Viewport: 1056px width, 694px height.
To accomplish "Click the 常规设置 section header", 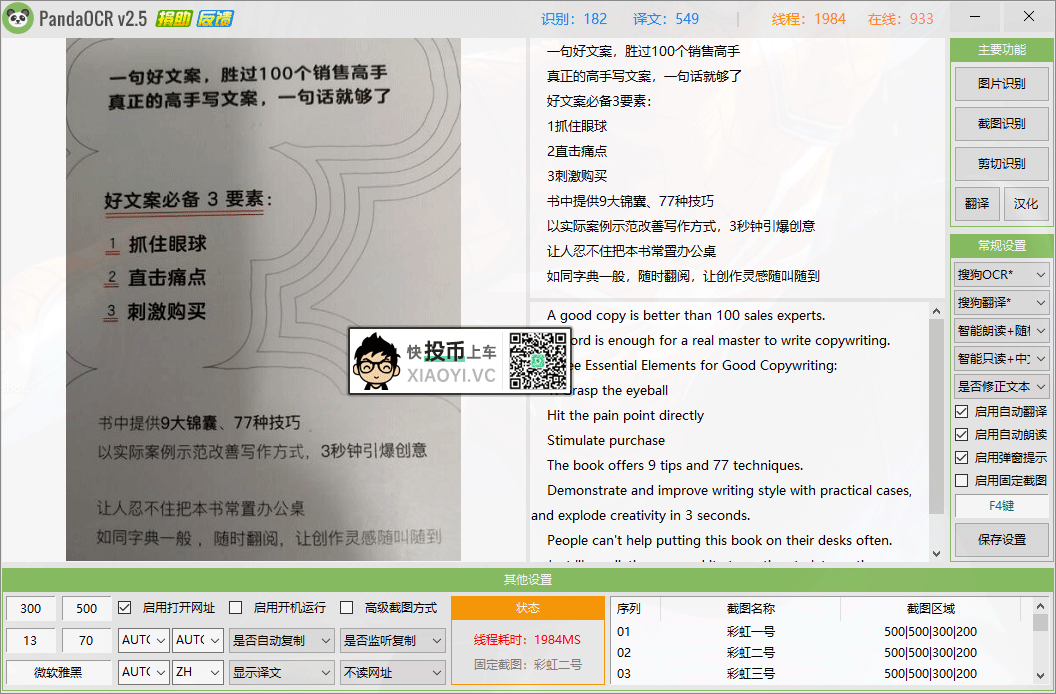I will point(1002,246).
